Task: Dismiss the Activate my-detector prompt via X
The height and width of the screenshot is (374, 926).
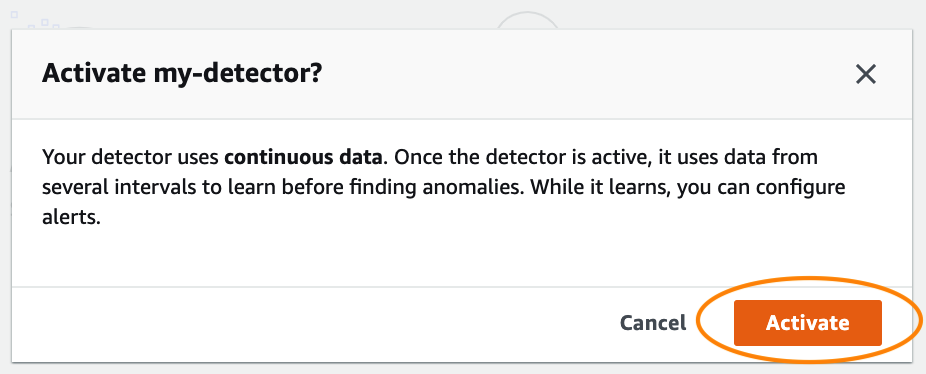Action: 866,74
